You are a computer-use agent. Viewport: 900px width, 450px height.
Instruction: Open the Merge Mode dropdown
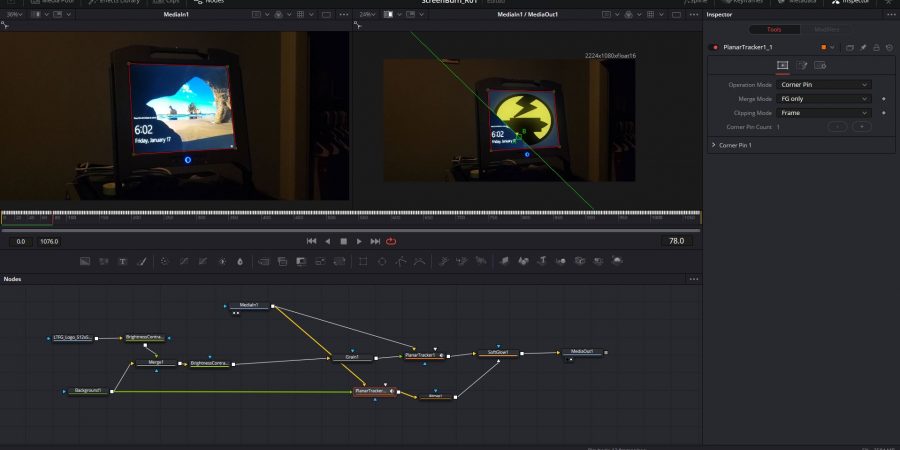tap(824, 99)
